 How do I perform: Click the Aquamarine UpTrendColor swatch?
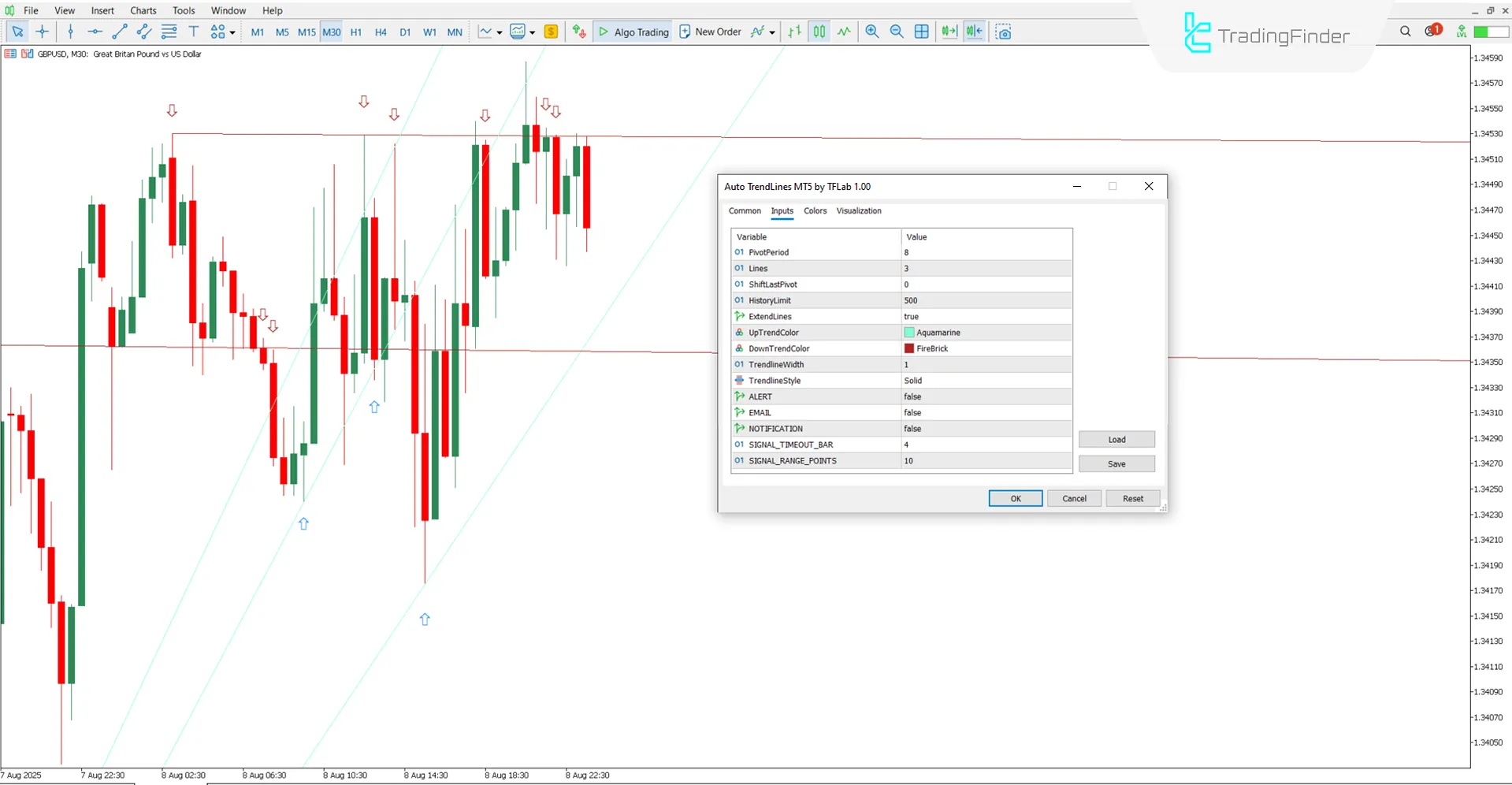(909, 333)
